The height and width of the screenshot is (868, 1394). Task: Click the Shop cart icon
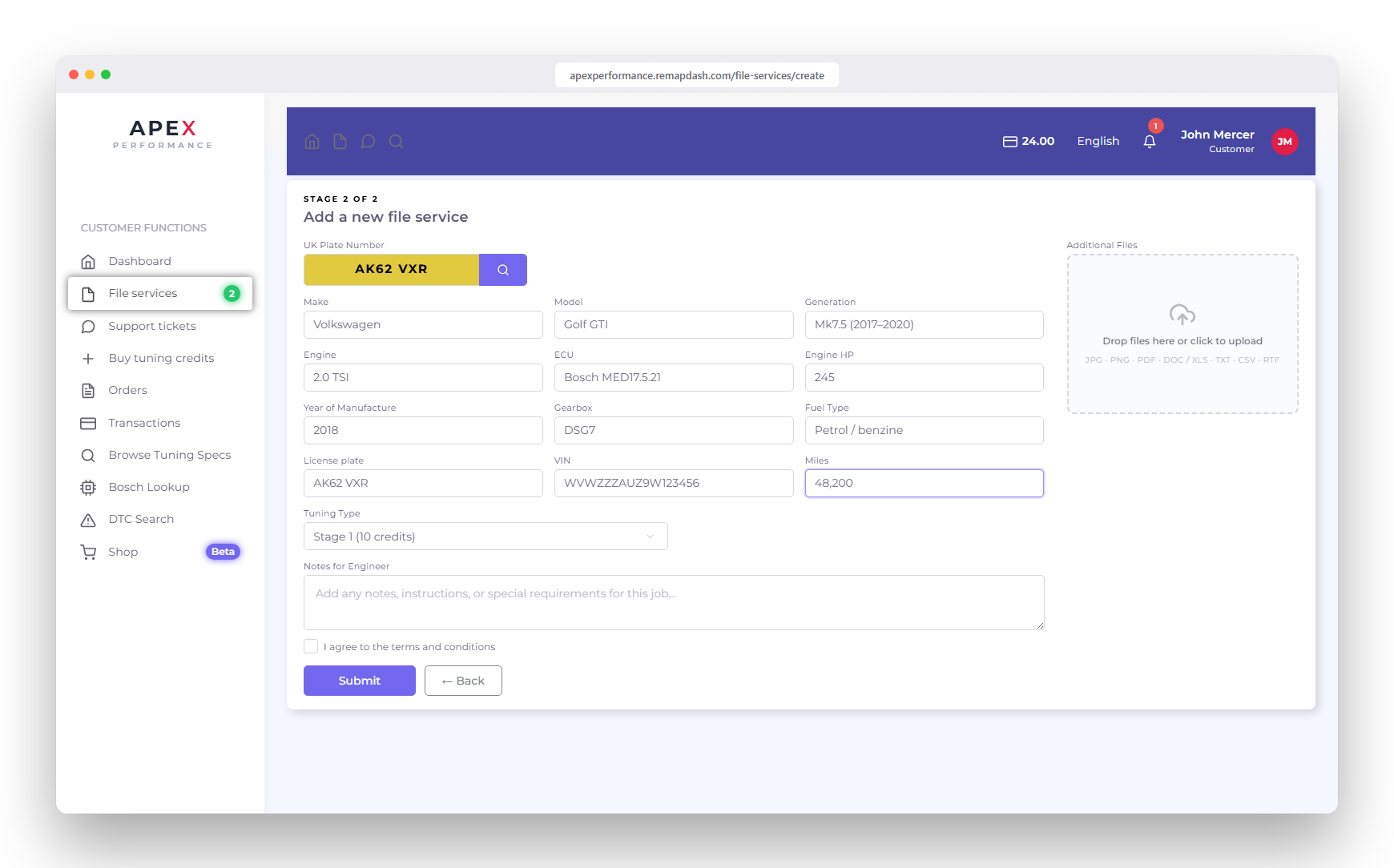[x=88, y=553]
